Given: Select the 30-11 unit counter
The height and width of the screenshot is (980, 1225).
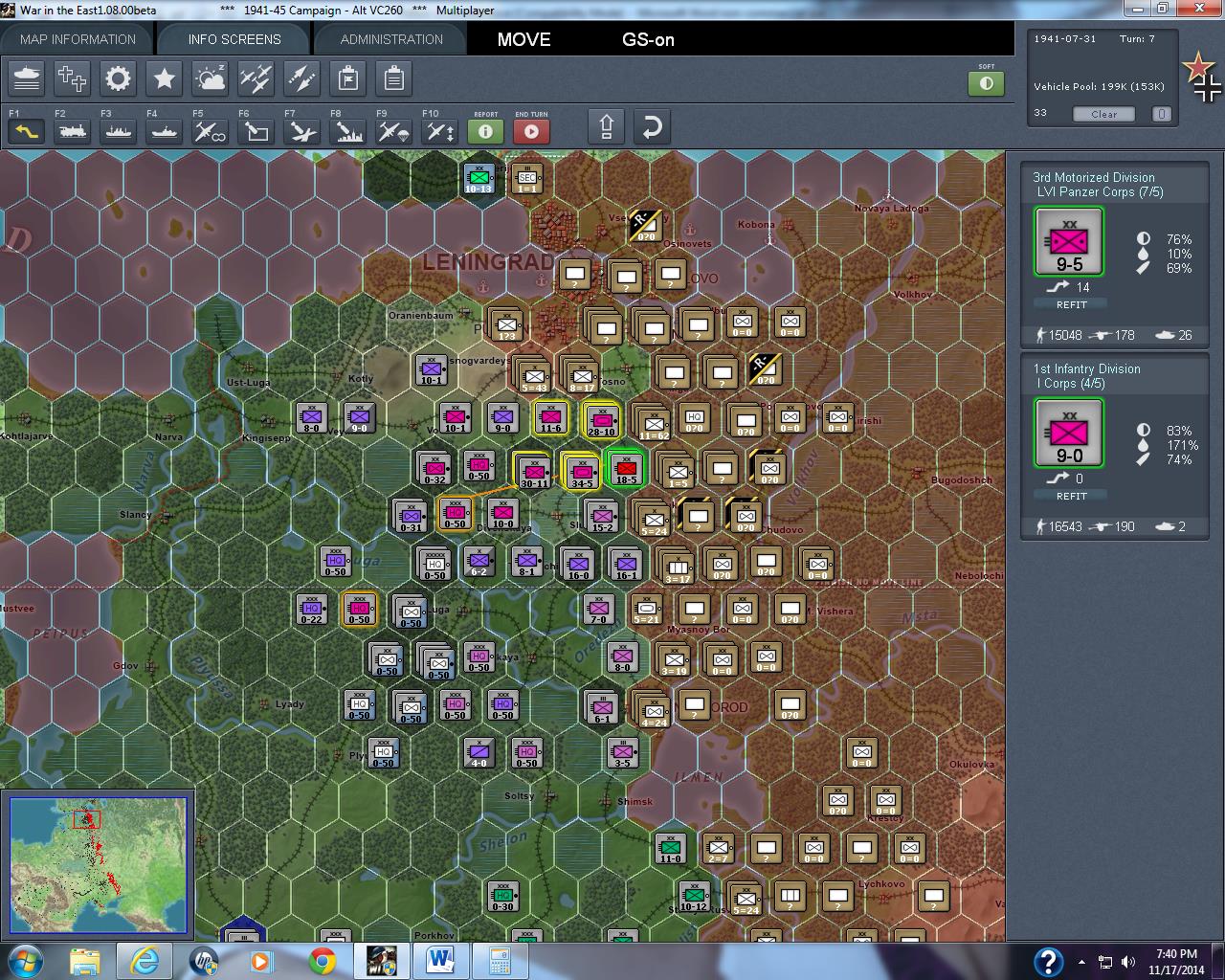Looking at the screenshot, I should coord(534,471).
